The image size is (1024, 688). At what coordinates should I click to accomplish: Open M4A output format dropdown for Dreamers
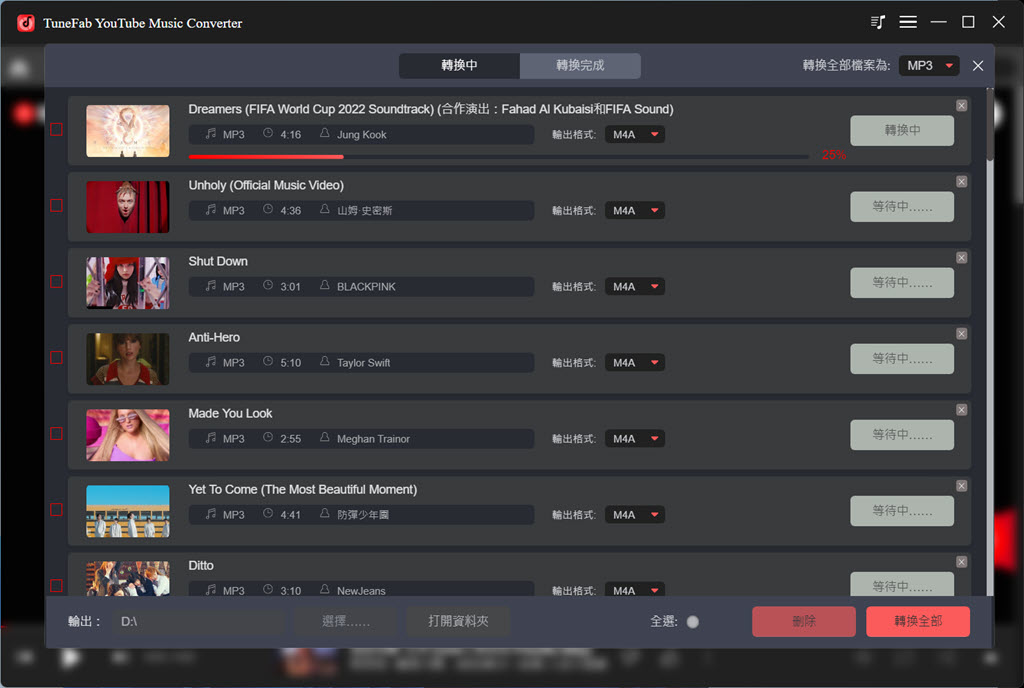635,134
